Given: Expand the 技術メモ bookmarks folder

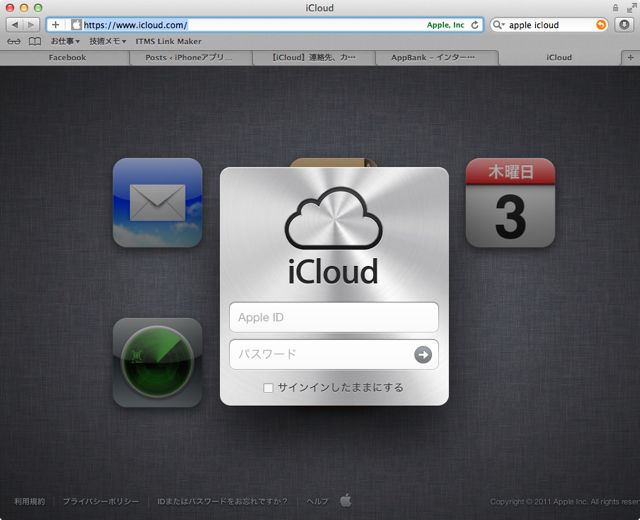Looking at the screenshot, I should [x=108, y=41].
